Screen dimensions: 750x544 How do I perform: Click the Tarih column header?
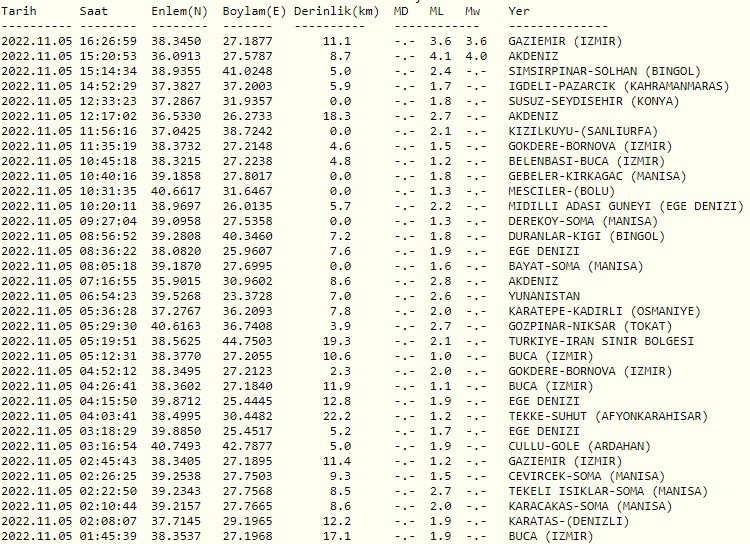pos(21,10)
